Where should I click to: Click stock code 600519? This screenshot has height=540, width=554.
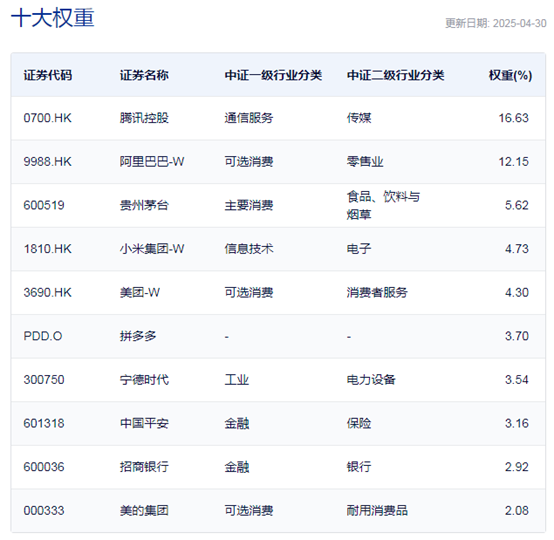[44, 205]
